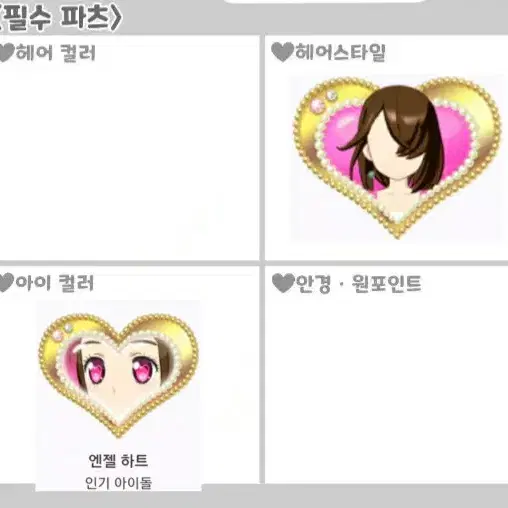Click the jewel gems on hairstyle heart
The image size is (508, 508).
tap(324, 101)
